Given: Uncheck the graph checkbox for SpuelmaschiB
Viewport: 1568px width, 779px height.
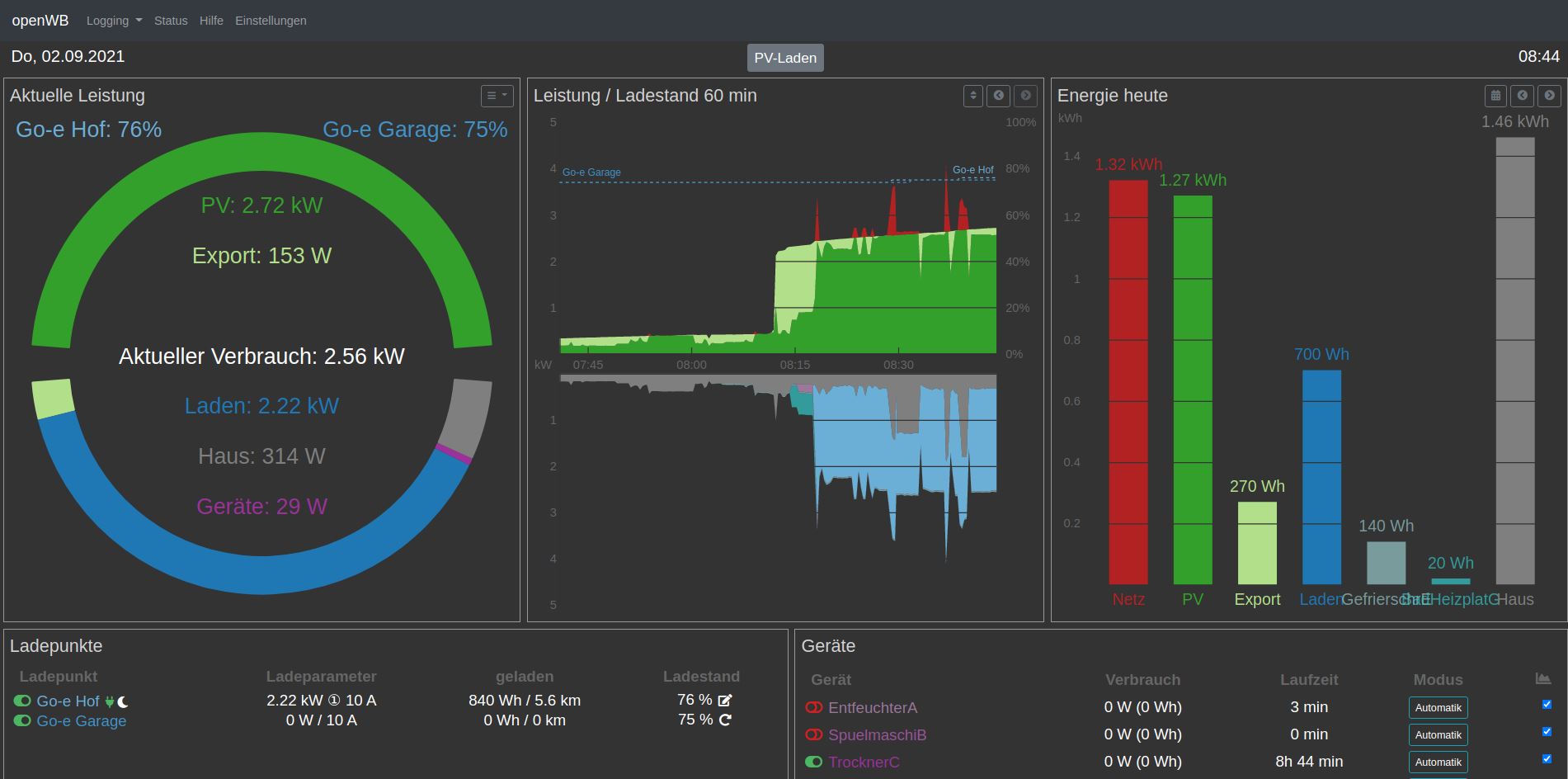Looking at the screenshot, I should tap(1547, 732).
